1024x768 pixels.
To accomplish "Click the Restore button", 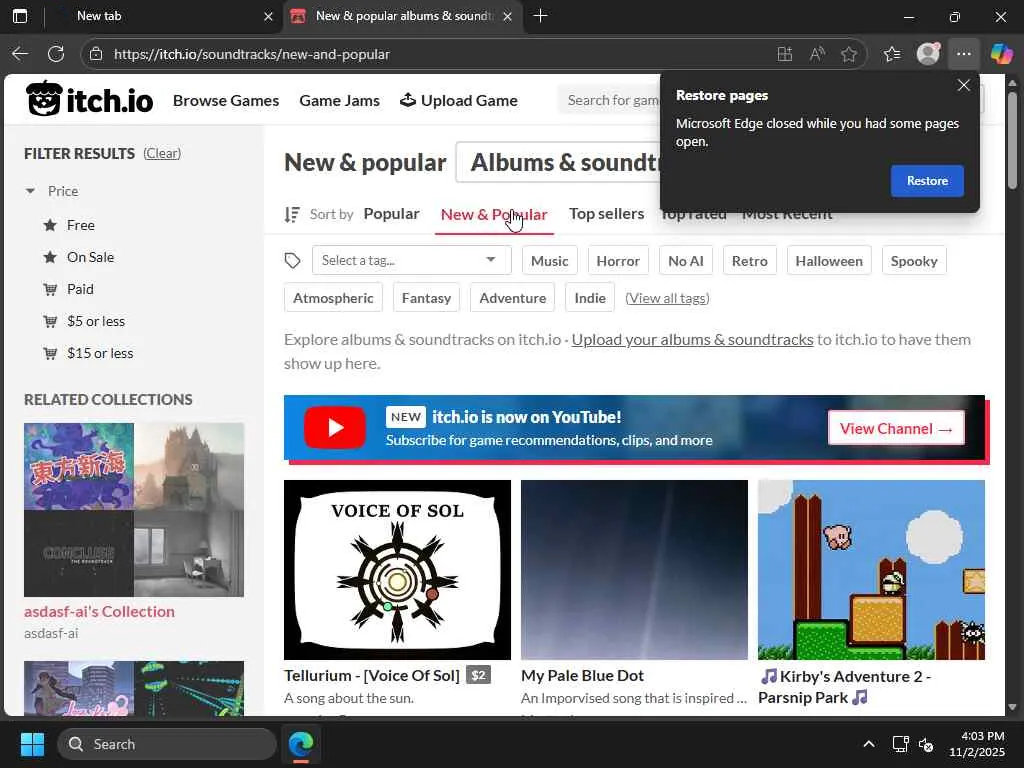I will tap(927, 181).
